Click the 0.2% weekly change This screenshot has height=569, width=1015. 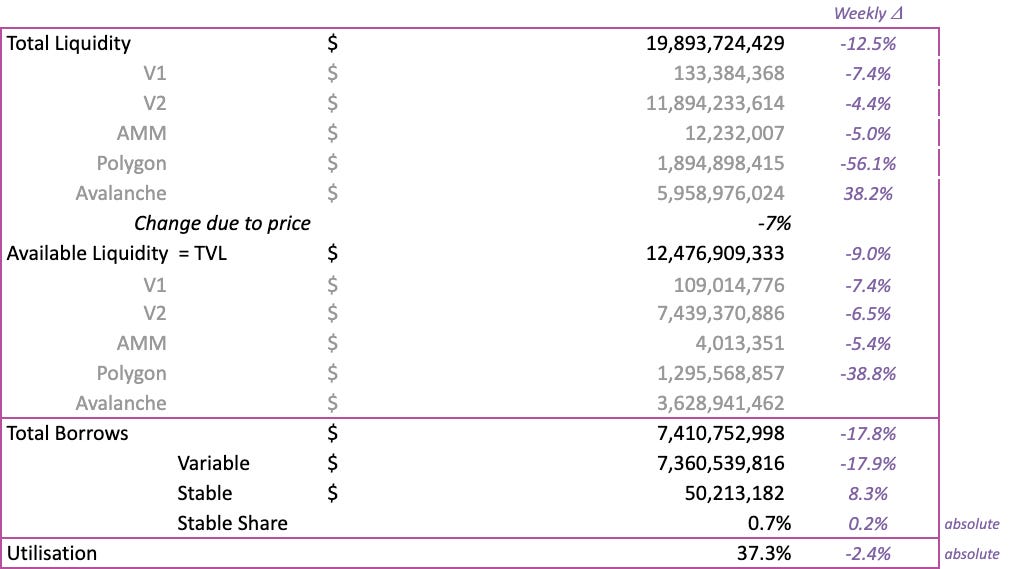click(868, 524)
